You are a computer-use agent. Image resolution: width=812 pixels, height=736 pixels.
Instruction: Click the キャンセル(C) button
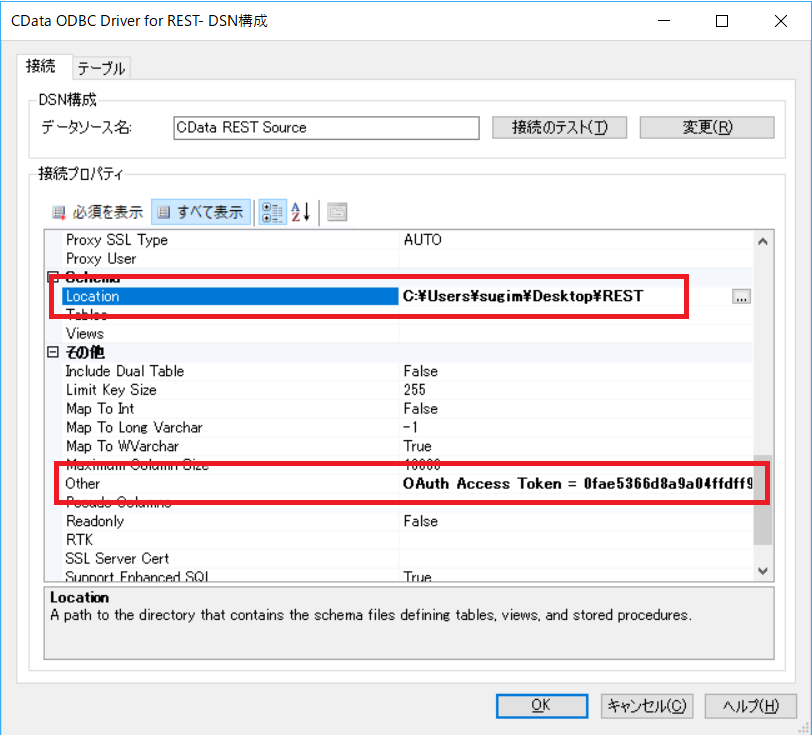tap(647, 705)
